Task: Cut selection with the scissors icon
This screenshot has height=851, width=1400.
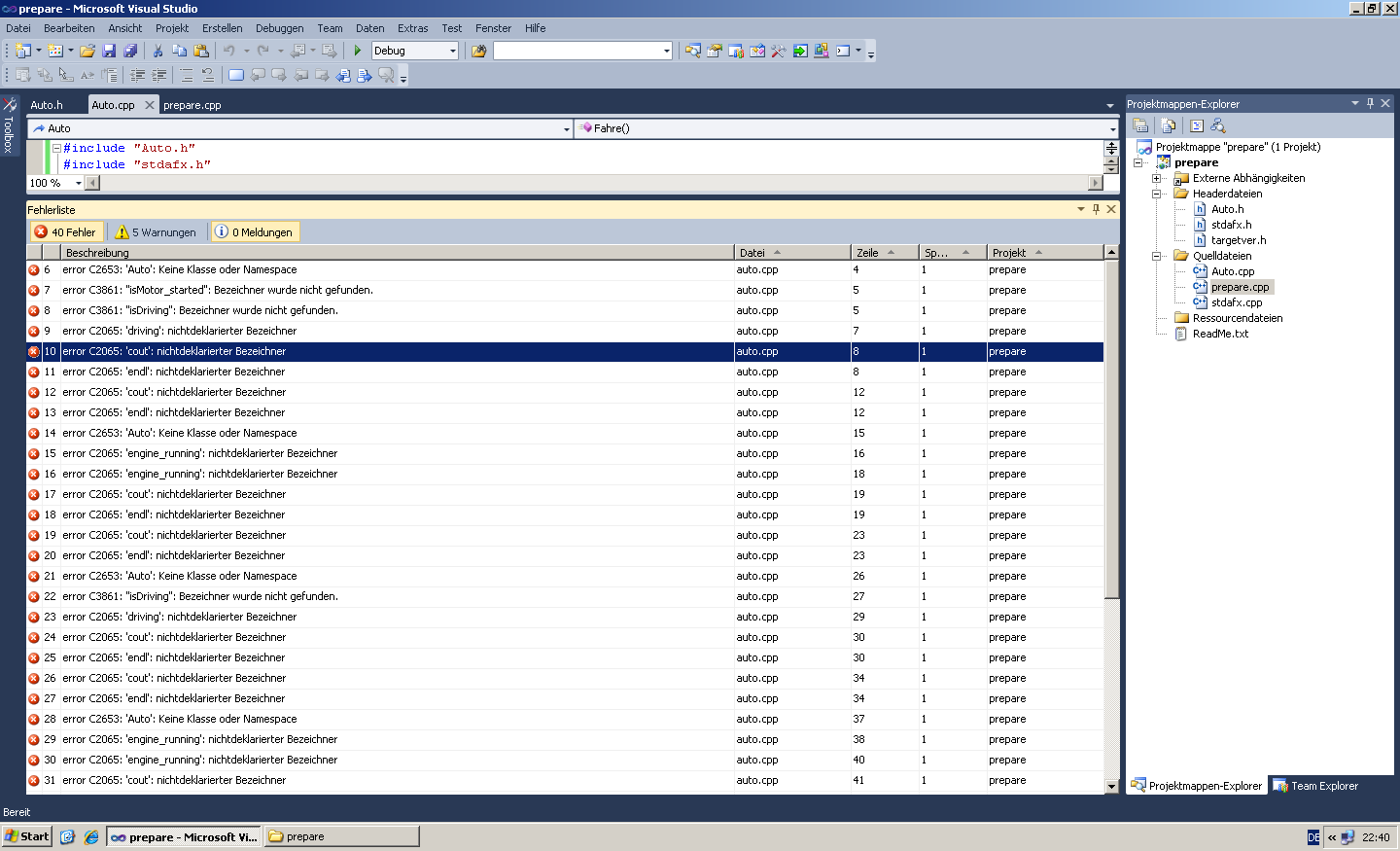Action: [157, 51]
